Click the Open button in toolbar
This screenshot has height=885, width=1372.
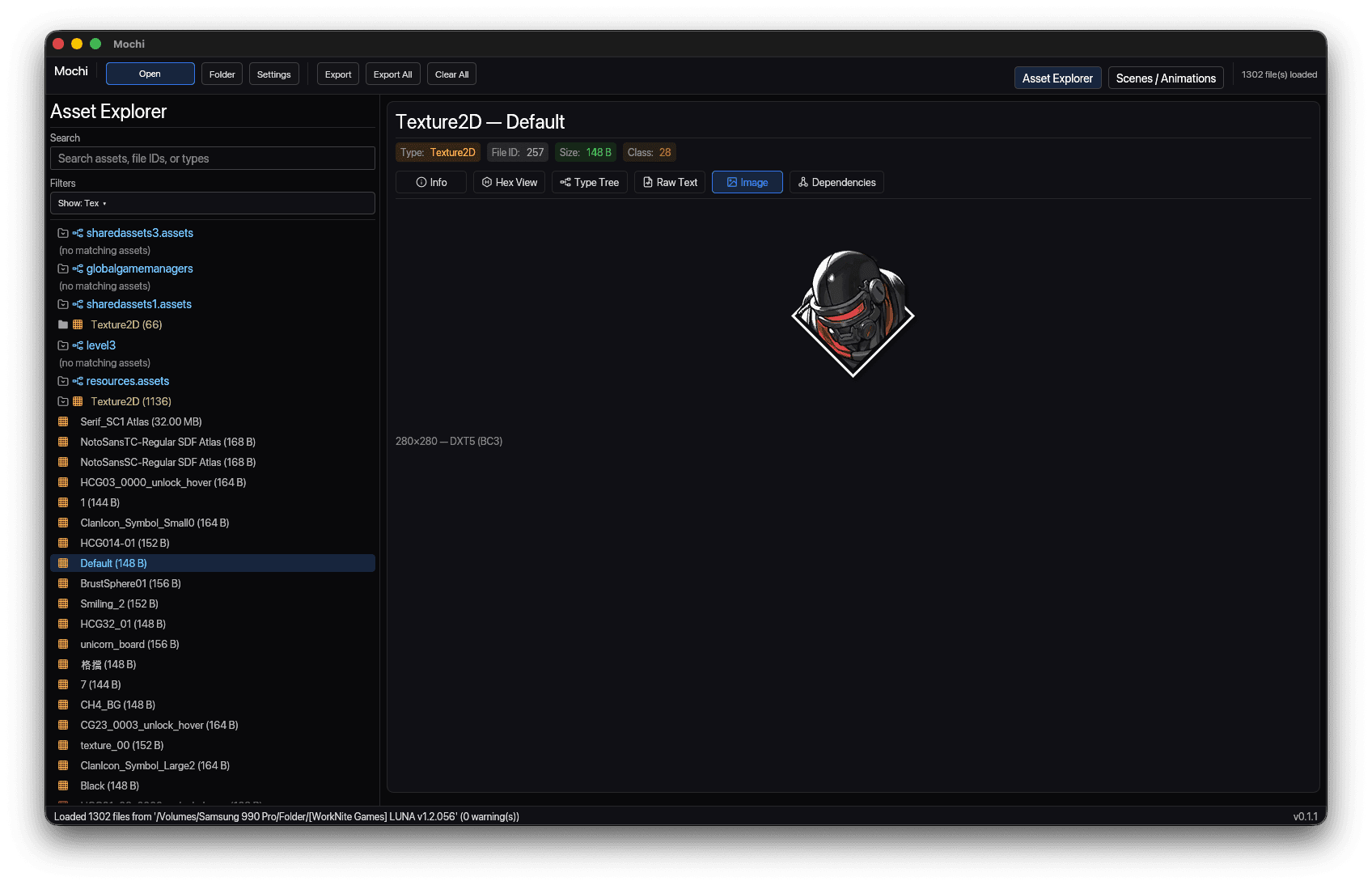[x=150, y=74]
